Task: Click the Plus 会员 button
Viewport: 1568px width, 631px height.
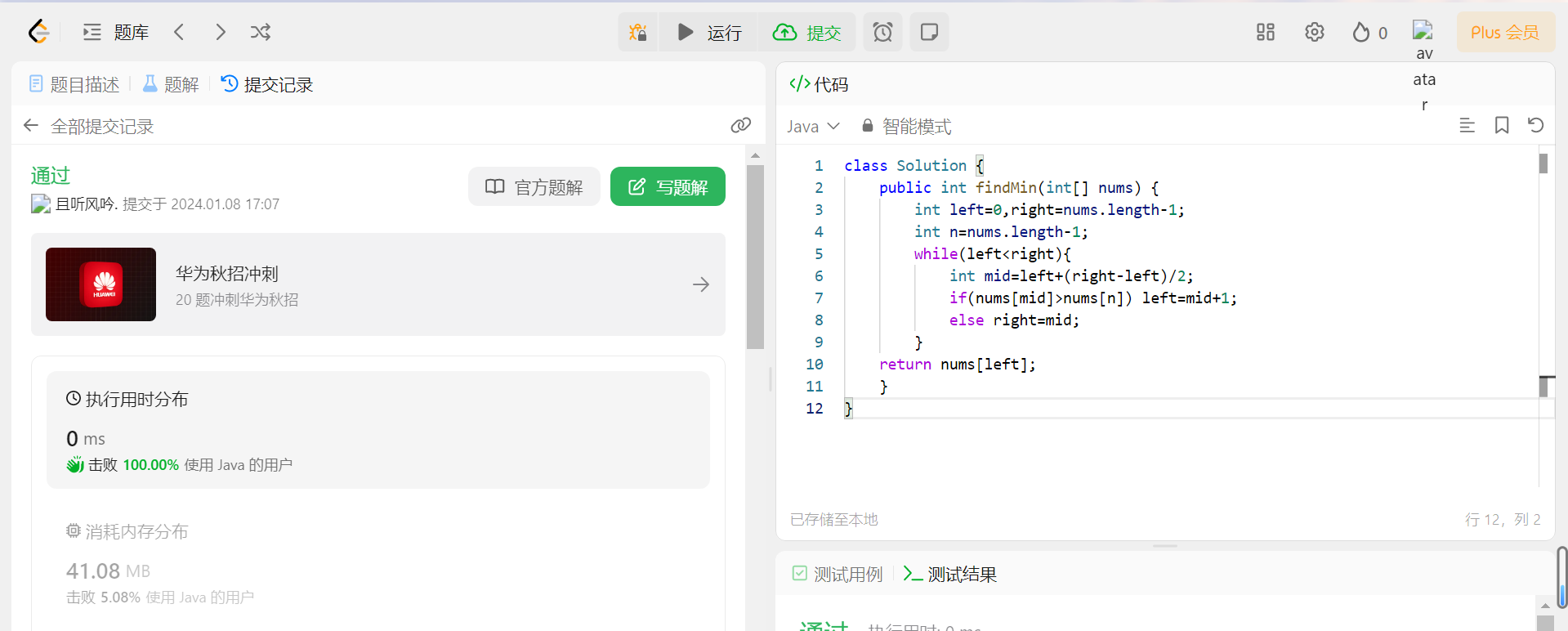Action: click(x=1505, y=32)
